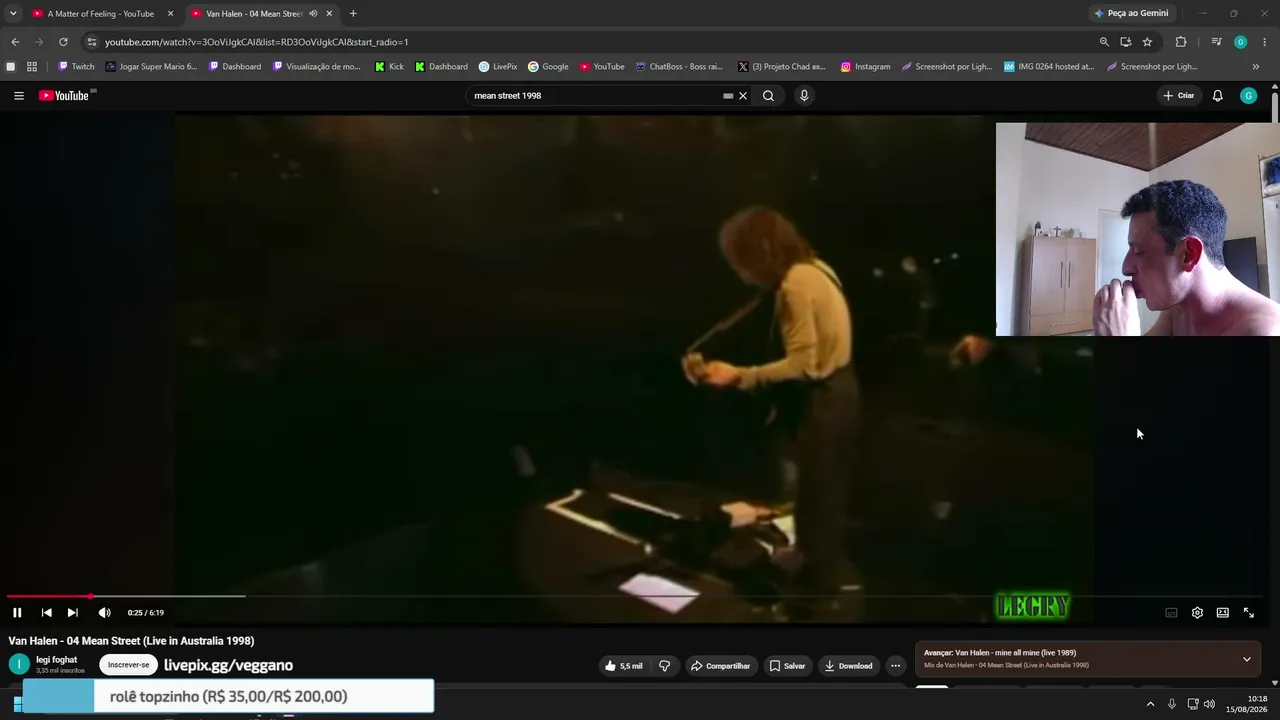Click the Peça ao Gemini button

click(x=1131, y=14)
